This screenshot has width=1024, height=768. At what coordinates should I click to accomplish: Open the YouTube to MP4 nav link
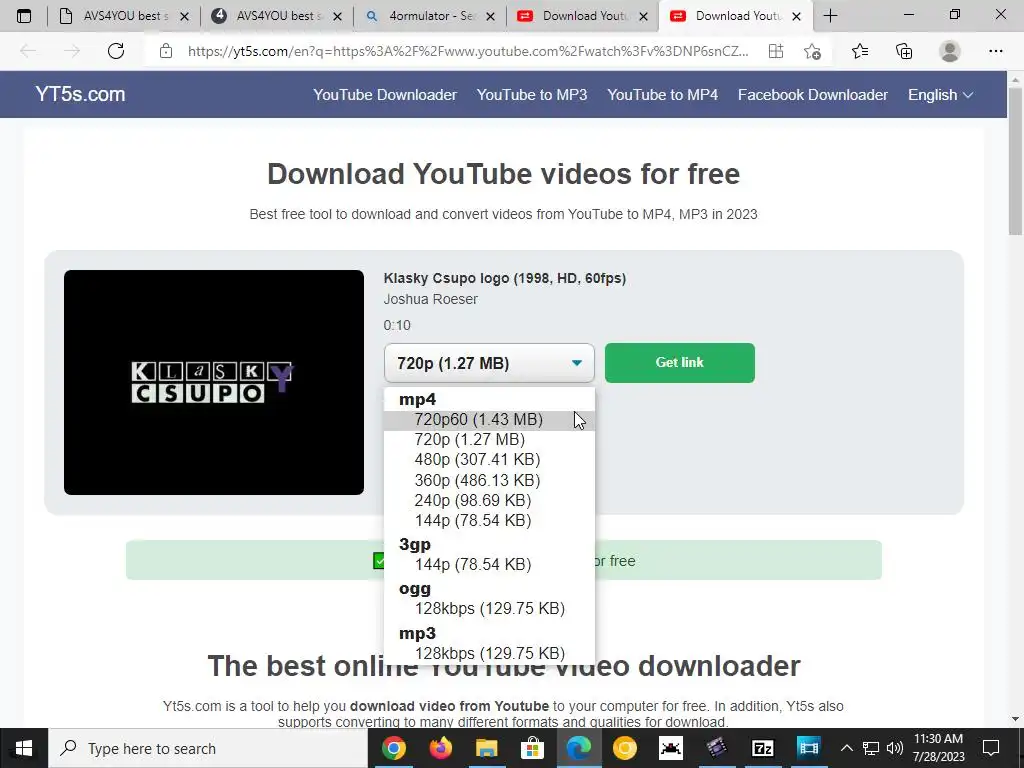coord(662,95)
